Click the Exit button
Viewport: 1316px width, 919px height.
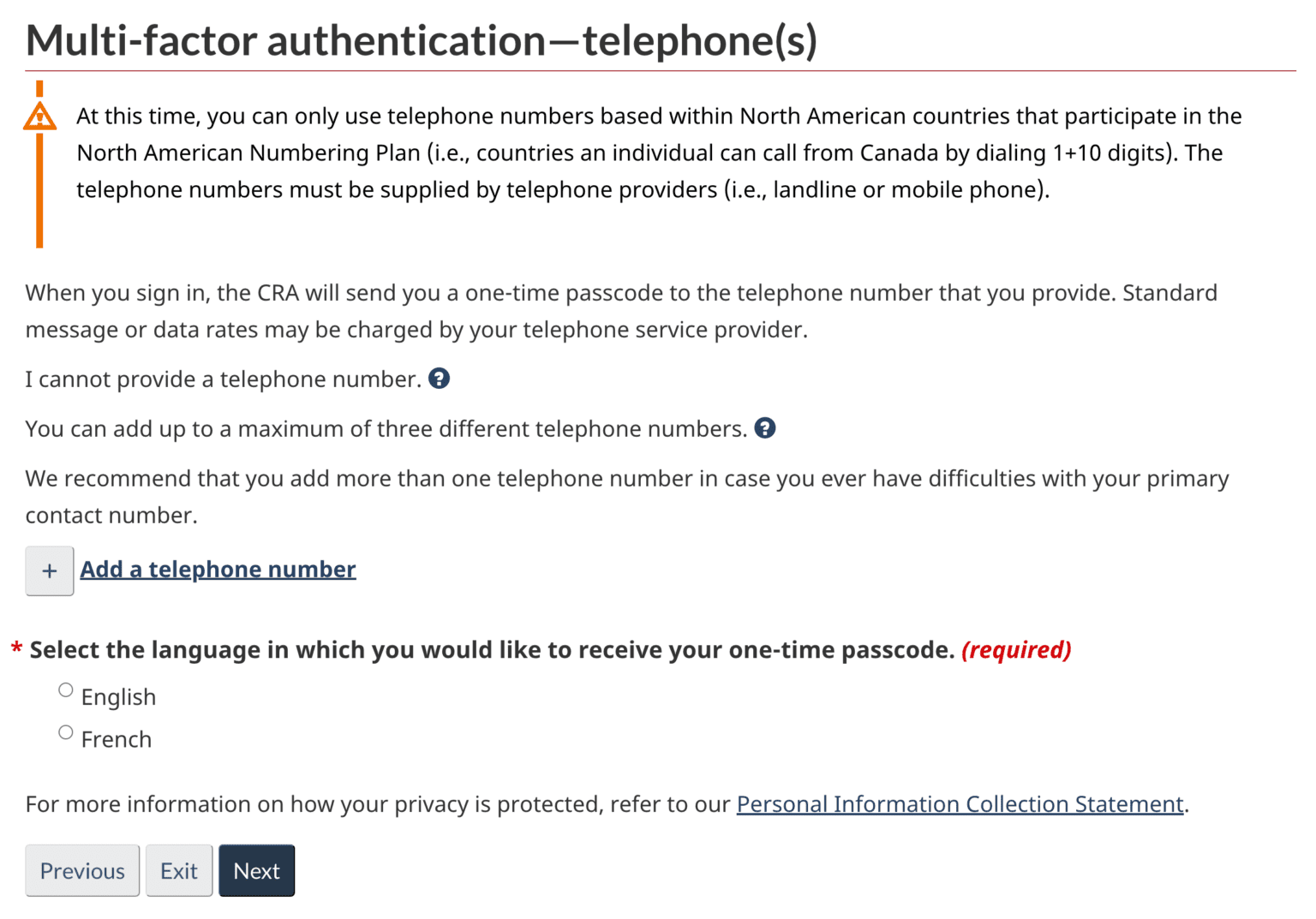178,870
